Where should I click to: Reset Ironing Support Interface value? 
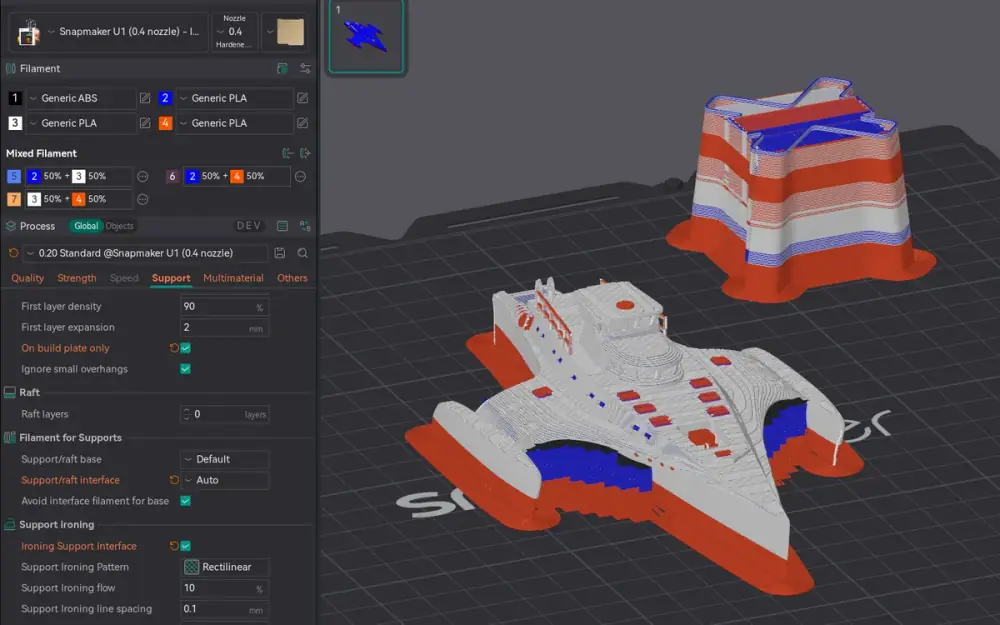pyautogui.click(x=173, y=546)
